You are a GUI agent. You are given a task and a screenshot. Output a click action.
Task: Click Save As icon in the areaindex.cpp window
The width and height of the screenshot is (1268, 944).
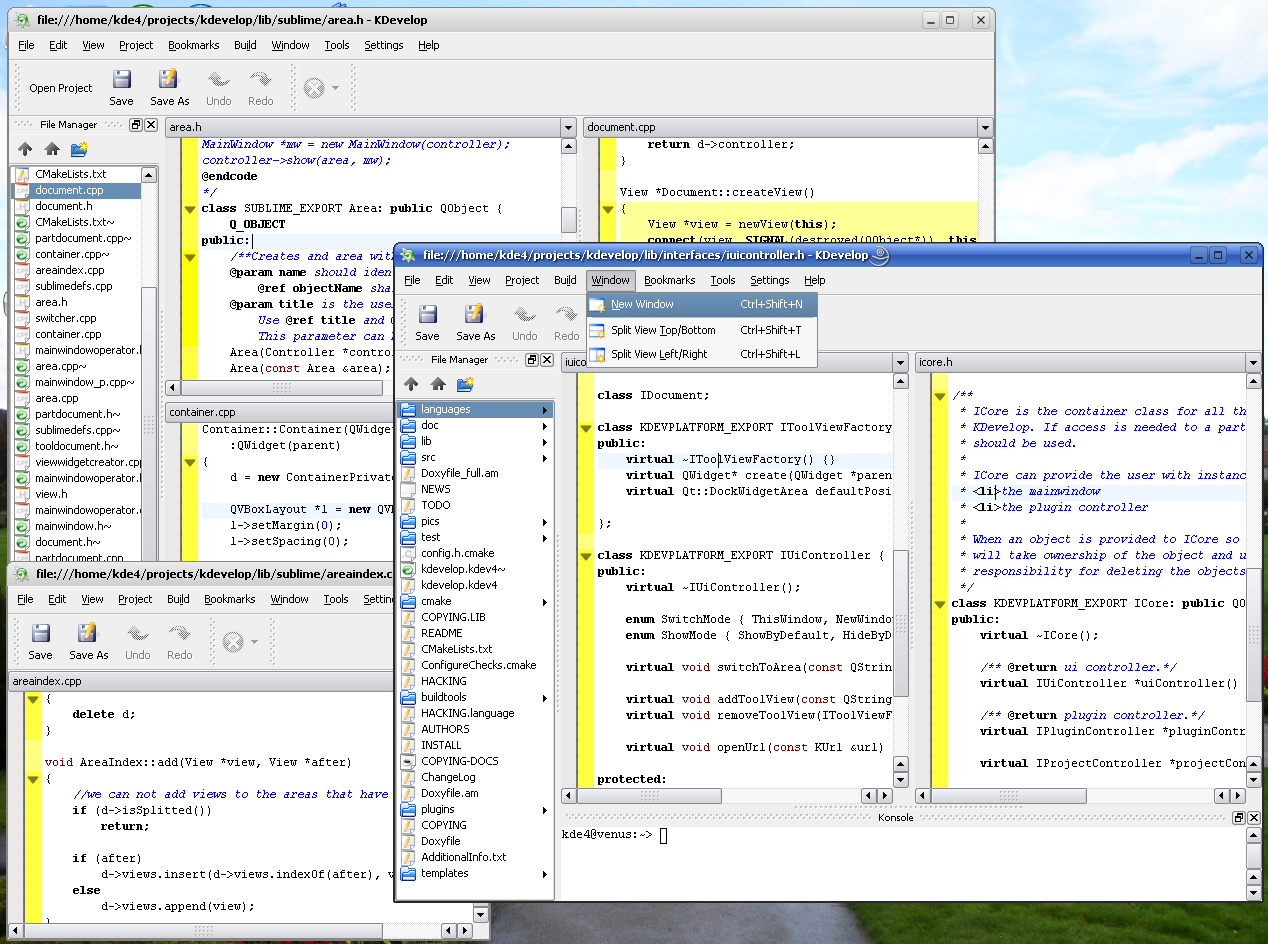click(87, 634)
